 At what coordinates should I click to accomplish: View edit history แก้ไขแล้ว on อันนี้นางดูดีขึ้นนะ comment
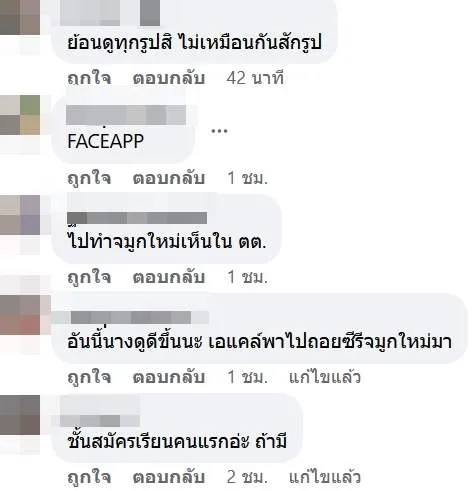click(325, 377)
